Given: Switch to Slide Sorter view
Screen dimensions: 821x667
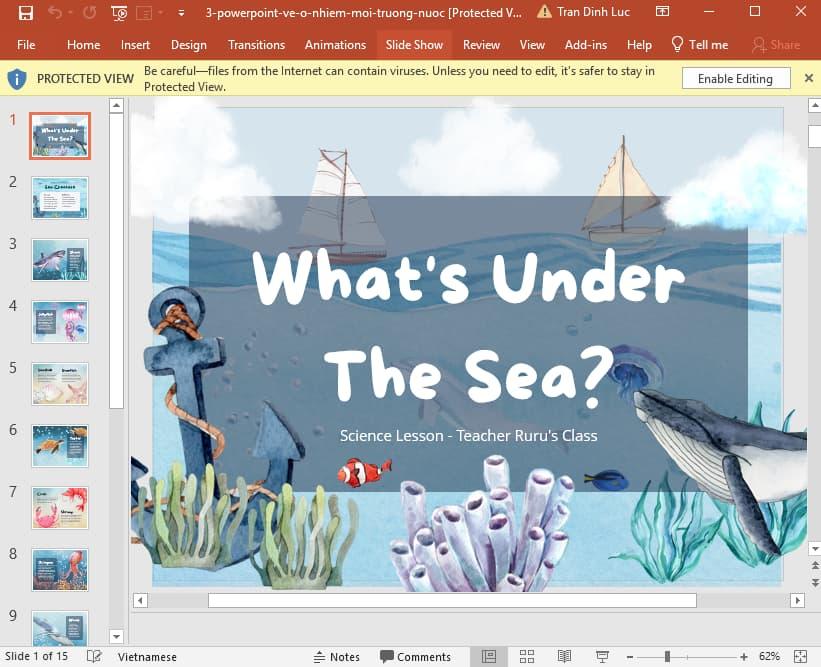Looking at the screenshot, I should [527, 657].
